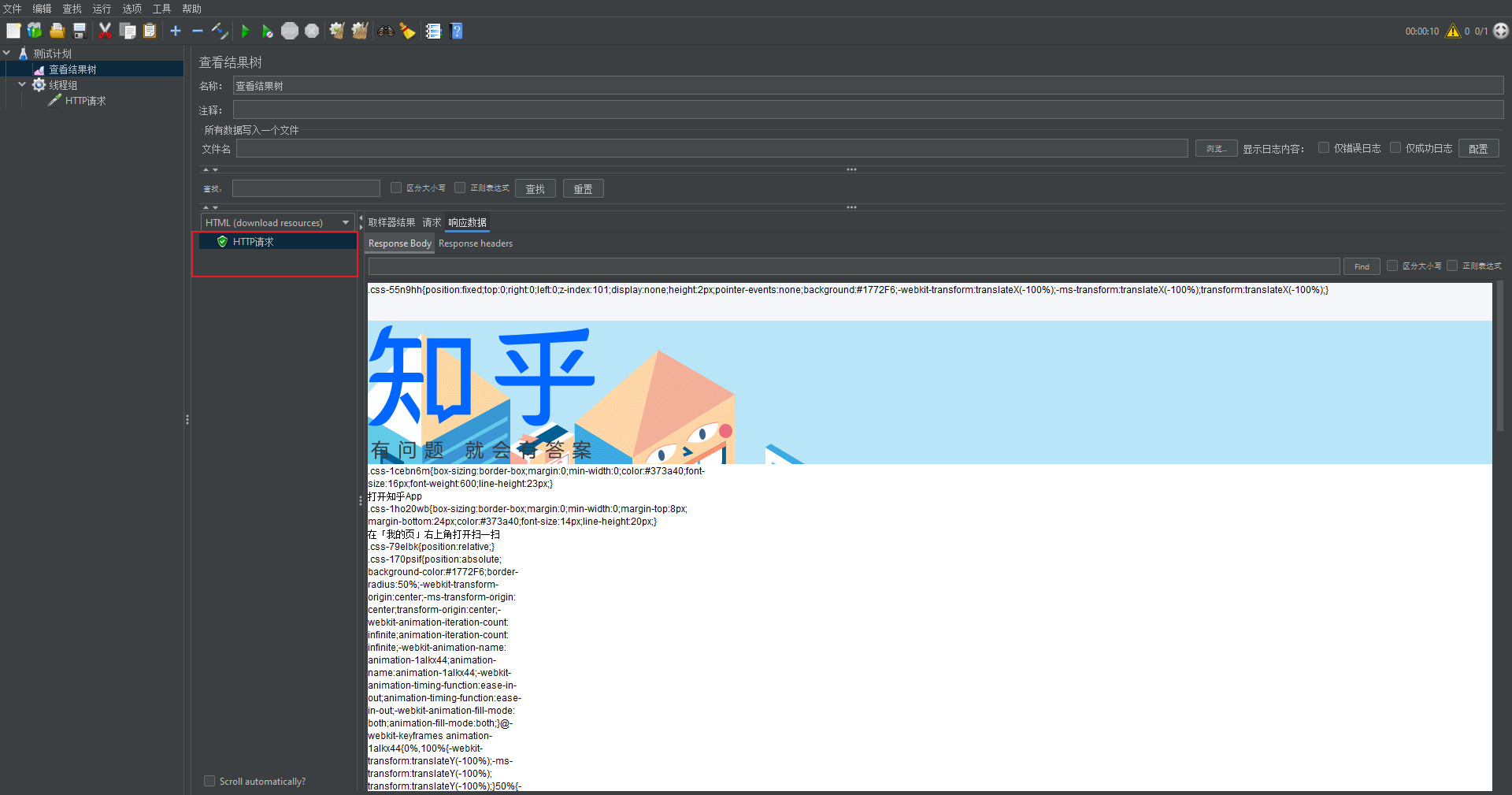Toggle the Scroll automatically checkbox
The height and width of the screenshot is (795, 1512).
209,781
